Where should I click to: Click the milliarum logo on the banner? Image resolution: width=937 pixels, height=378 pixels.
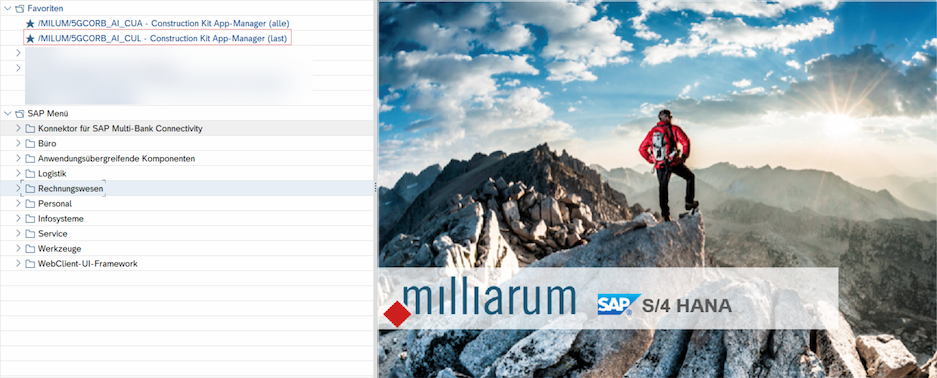[x=480, y=304]
